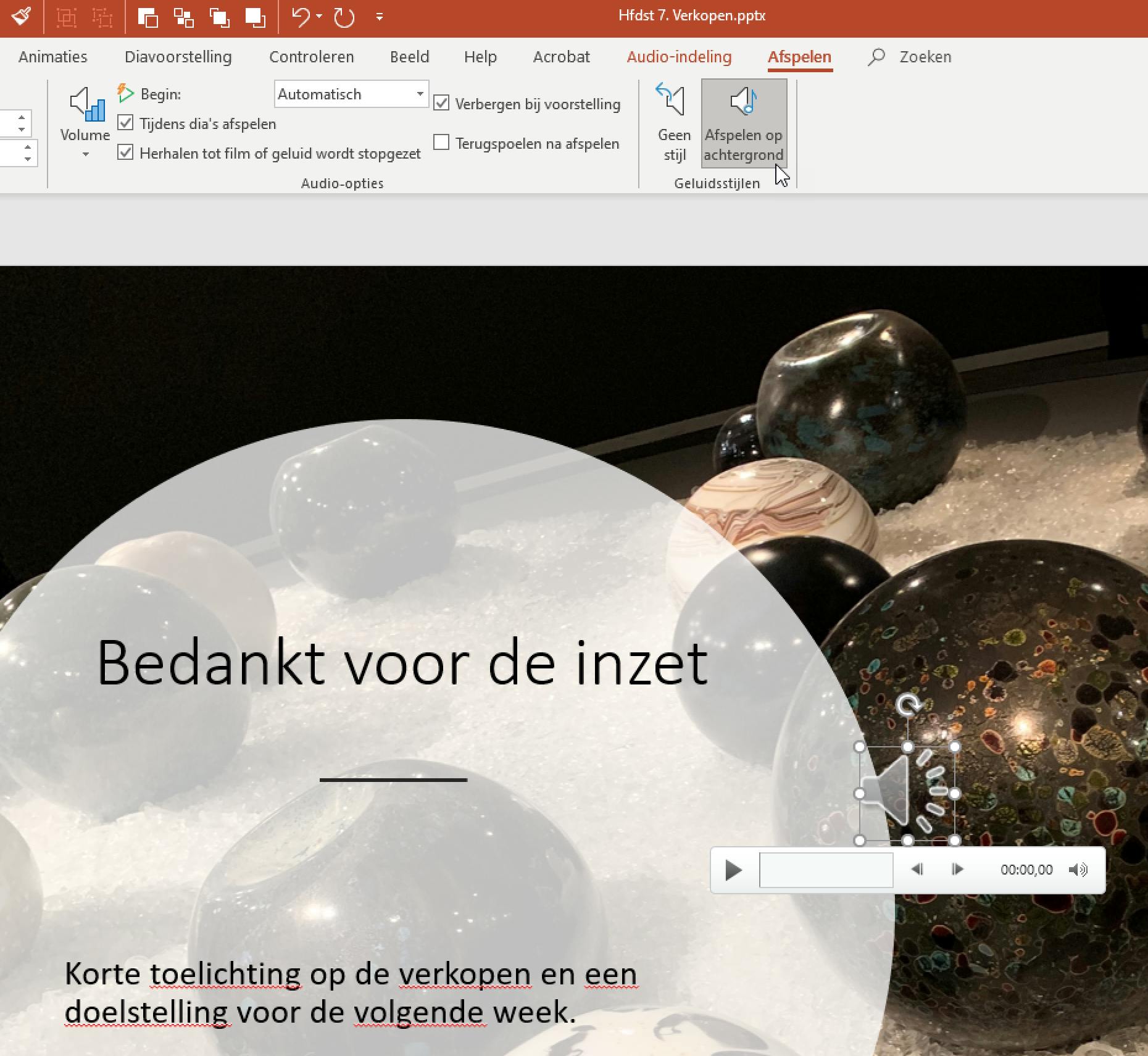Screen dimensions: 1148x1056
Task: Go to the Controleren tab
Action: tap(312, 57)
